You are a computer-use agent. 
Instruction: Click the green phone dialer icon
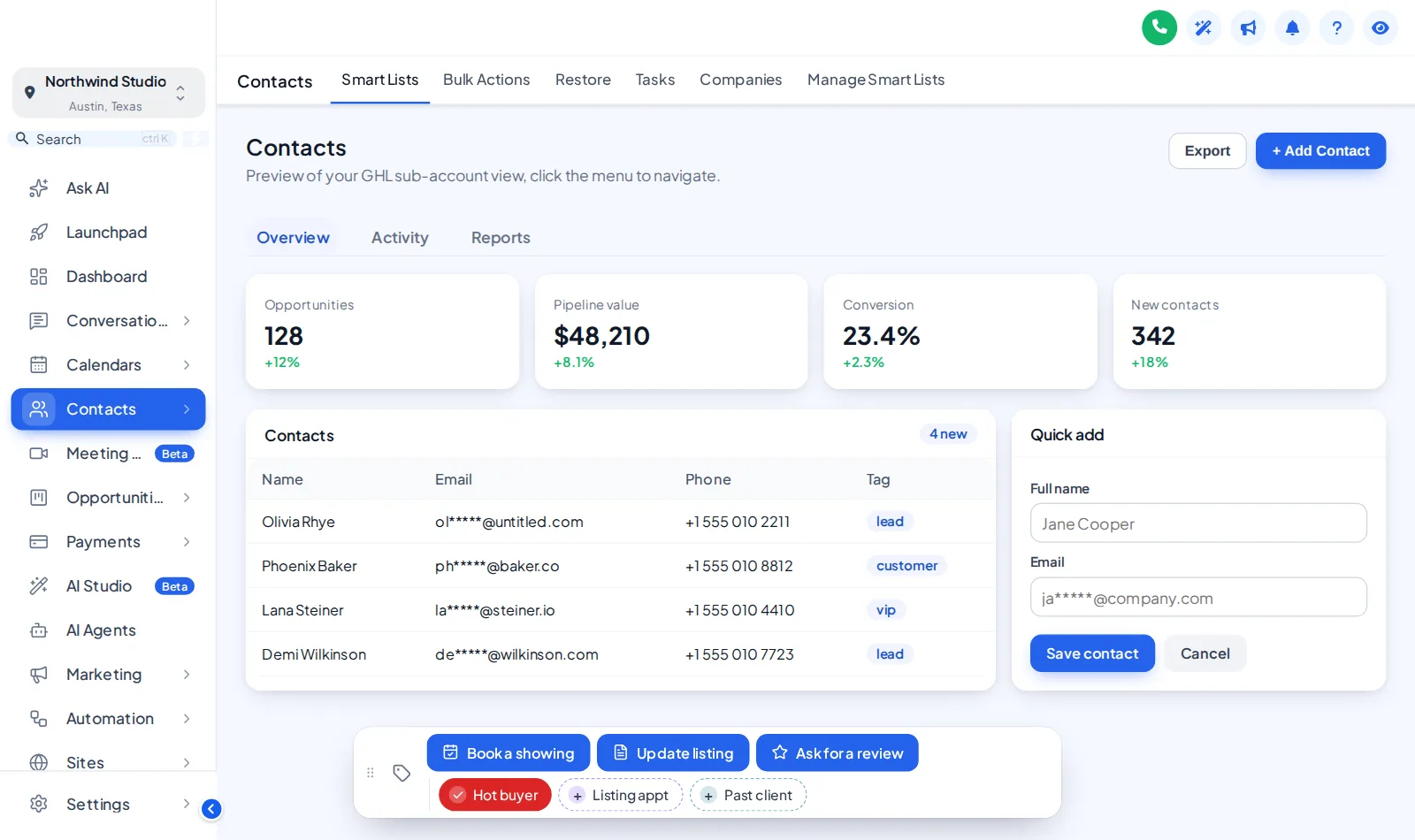tap(1159, 27)
